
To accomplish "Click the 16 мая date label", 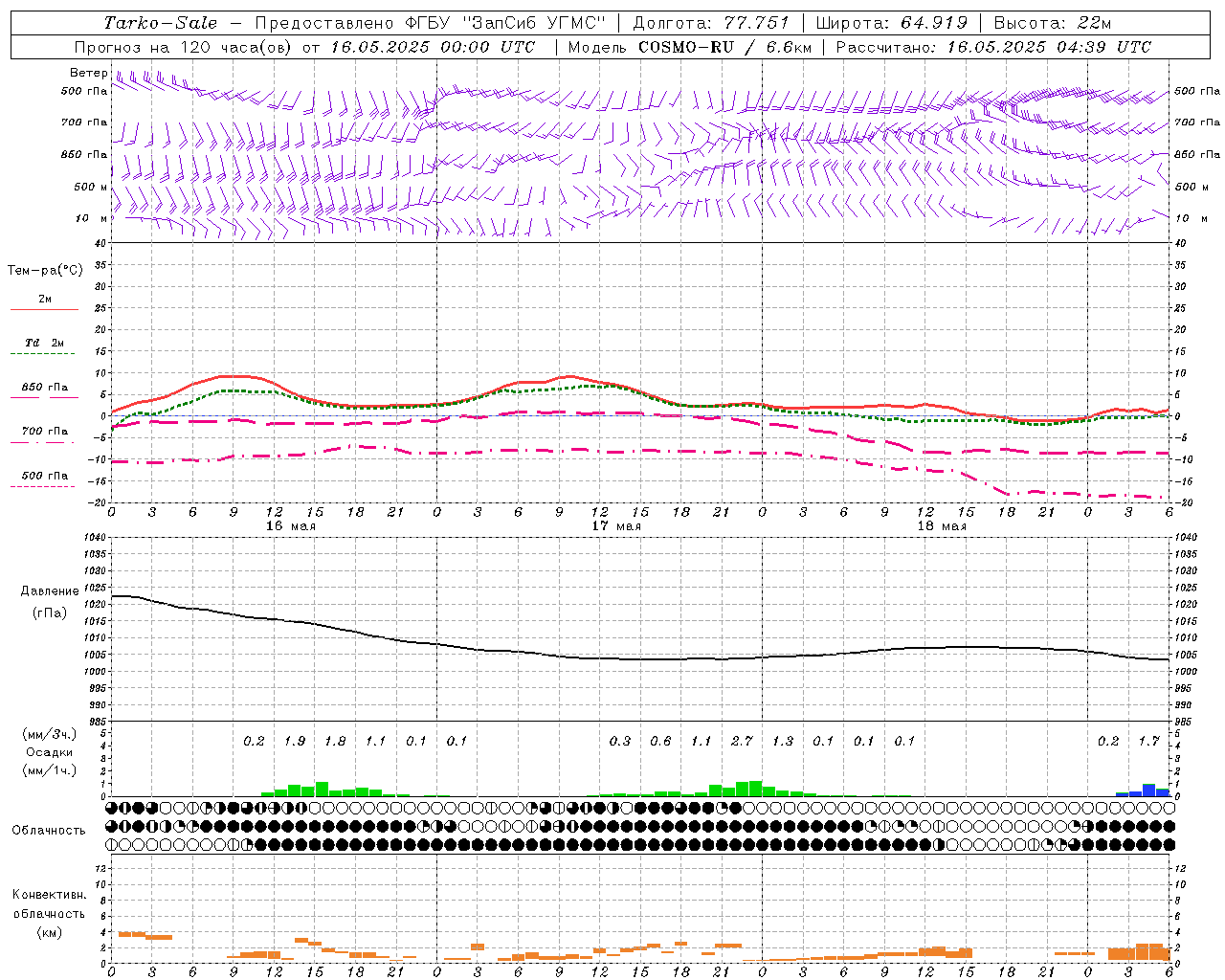I will coord(291,526).
